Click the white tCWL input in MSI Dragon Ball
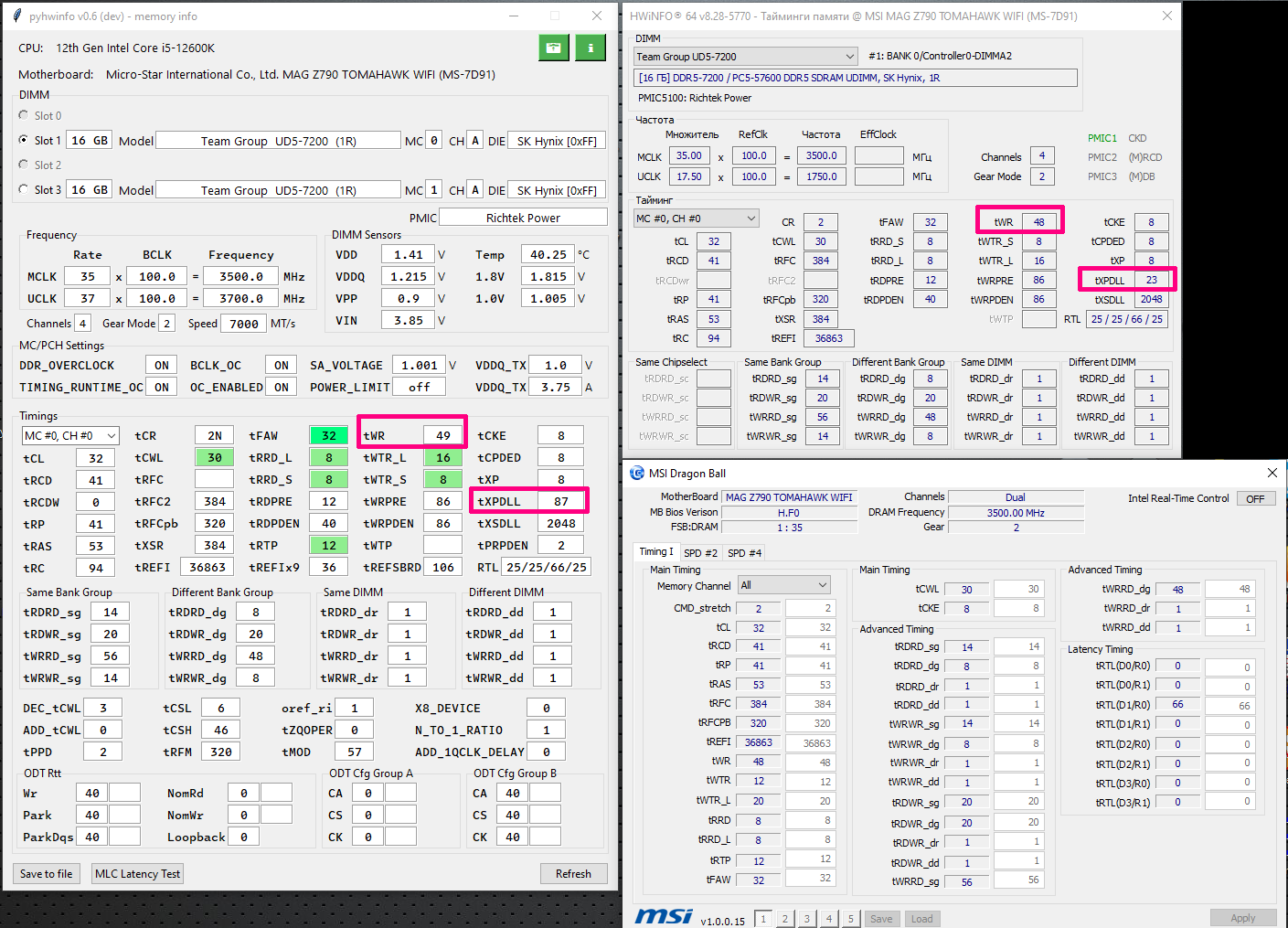Image resolution: width=1288 pixels, height=928 pixels. pyautogui.click(x=1018, y=589)
